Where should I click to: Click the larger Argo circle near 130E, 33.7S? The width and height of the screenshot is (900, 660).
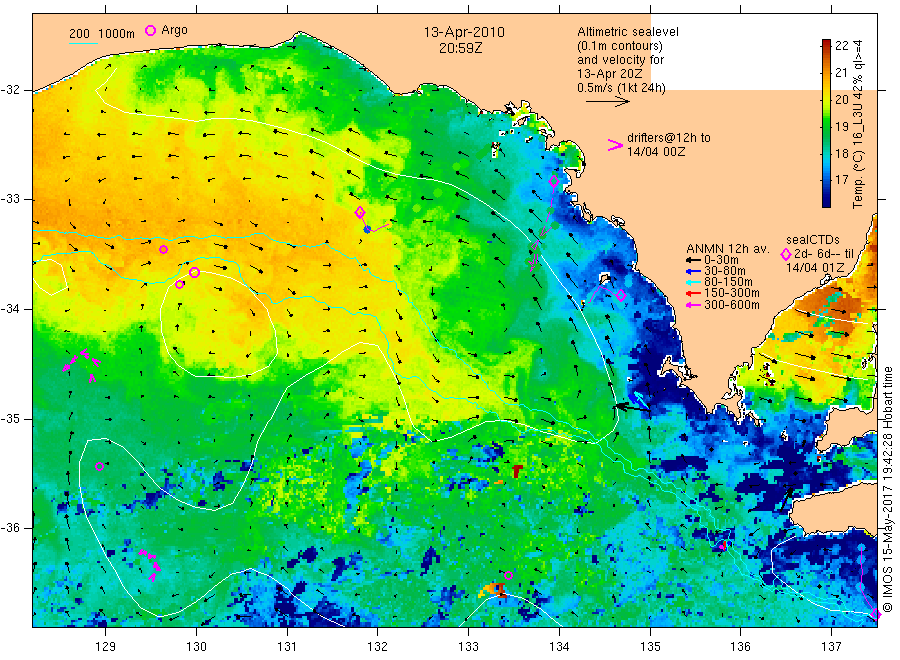(x=195, y=273)
